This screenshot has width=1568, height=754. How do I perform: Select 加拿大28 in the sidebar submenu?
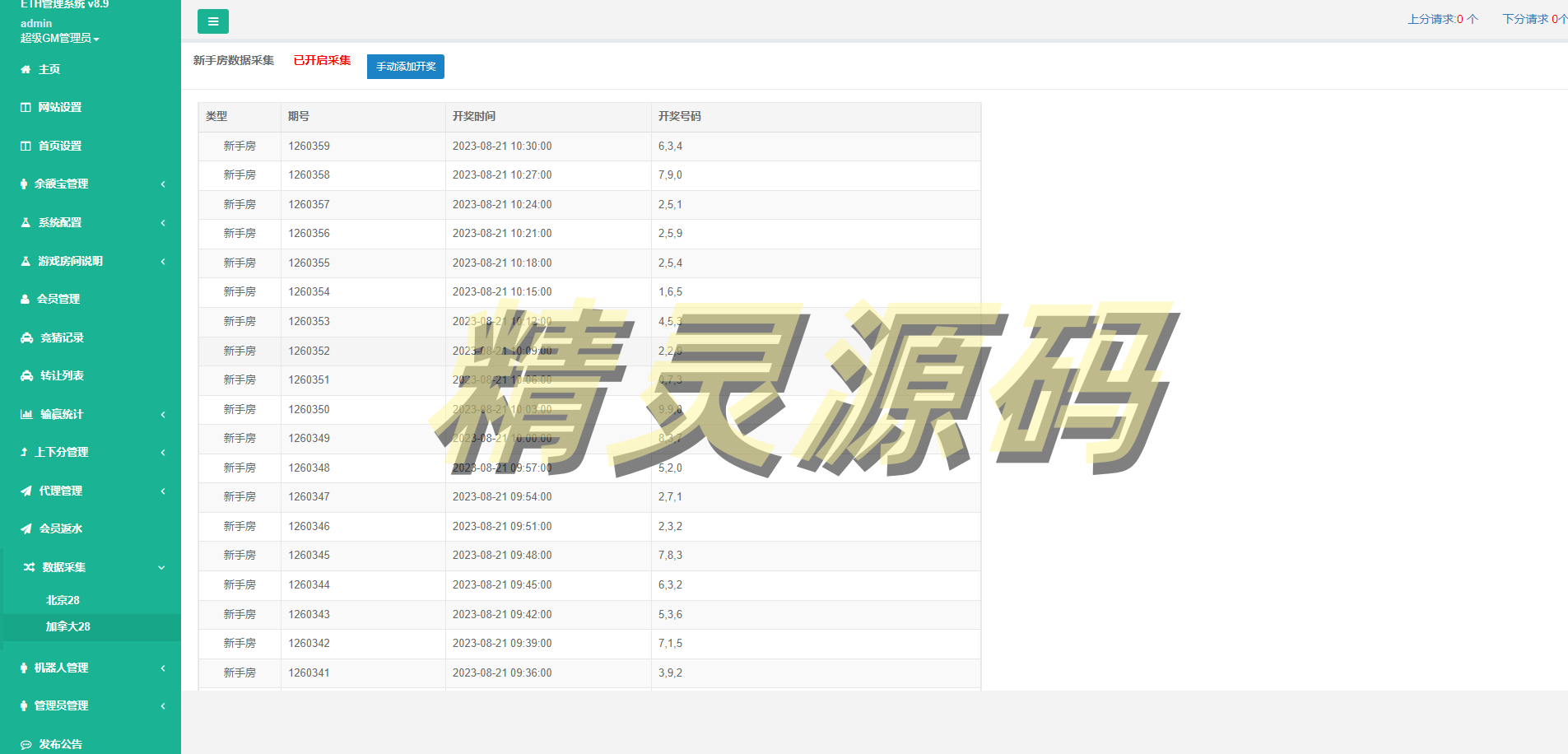click(67, 627)
